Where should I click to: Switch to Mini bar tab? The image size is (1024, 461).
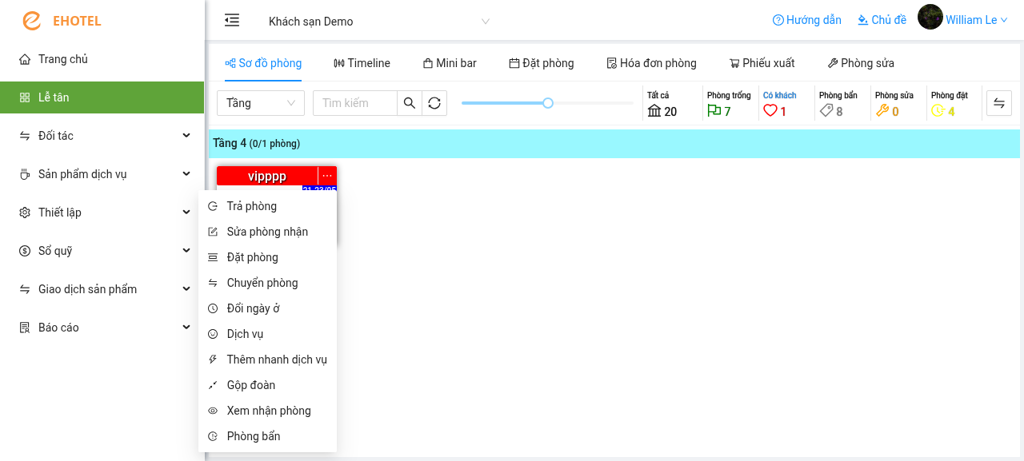pyautogui.click(x=449, y=63)
